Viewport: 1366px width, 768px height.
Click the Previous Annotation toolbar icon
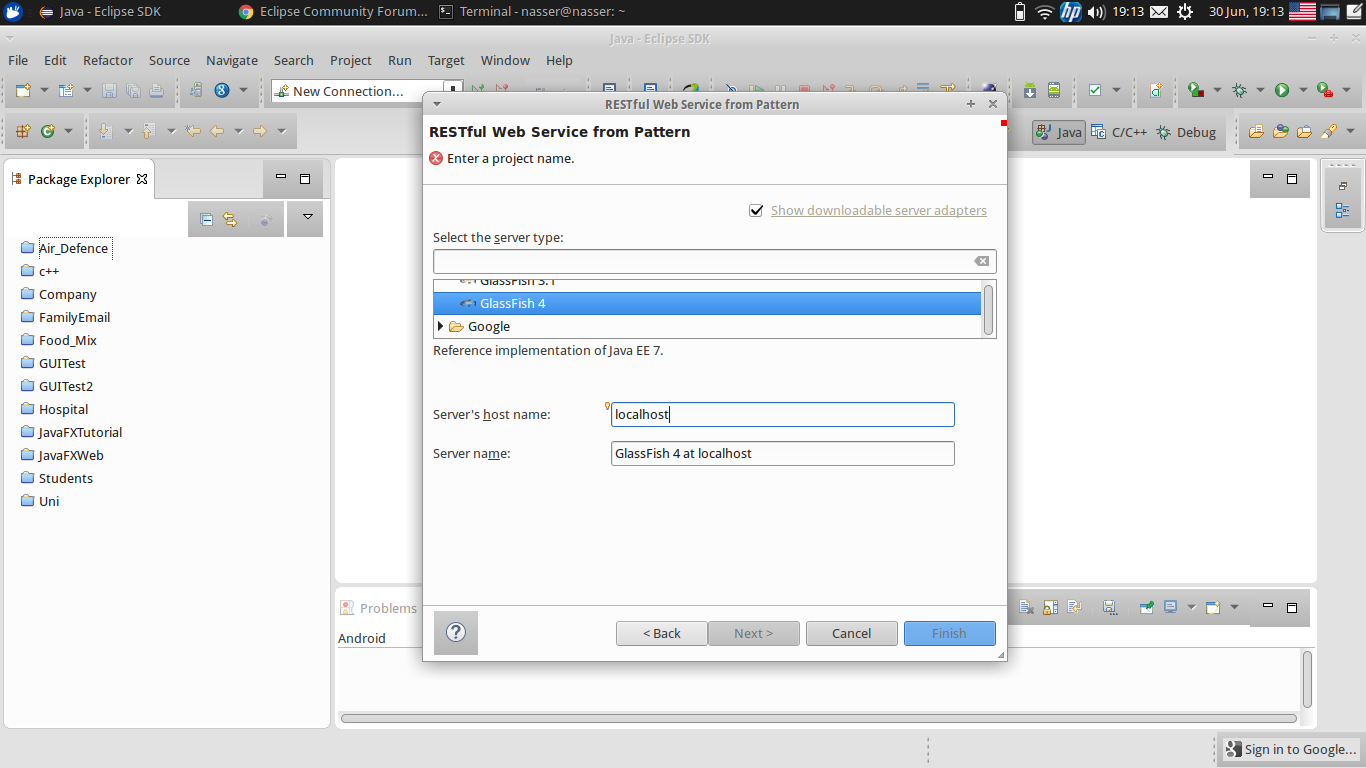pos(149,131)
